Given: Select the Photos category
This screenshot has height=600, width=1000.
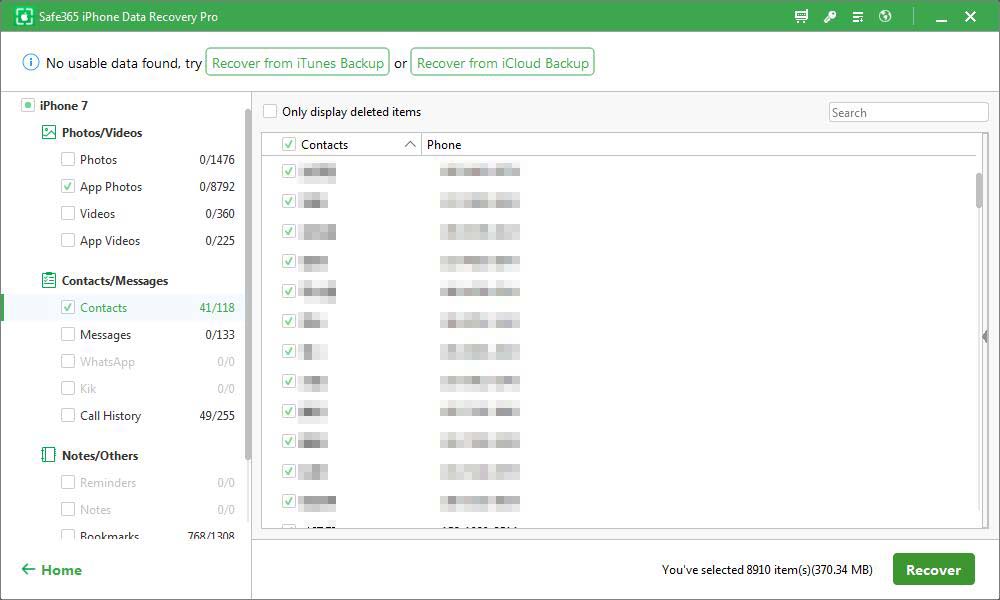Looking at the screenshot, I should pyautogui.click(x=98, y=159).
